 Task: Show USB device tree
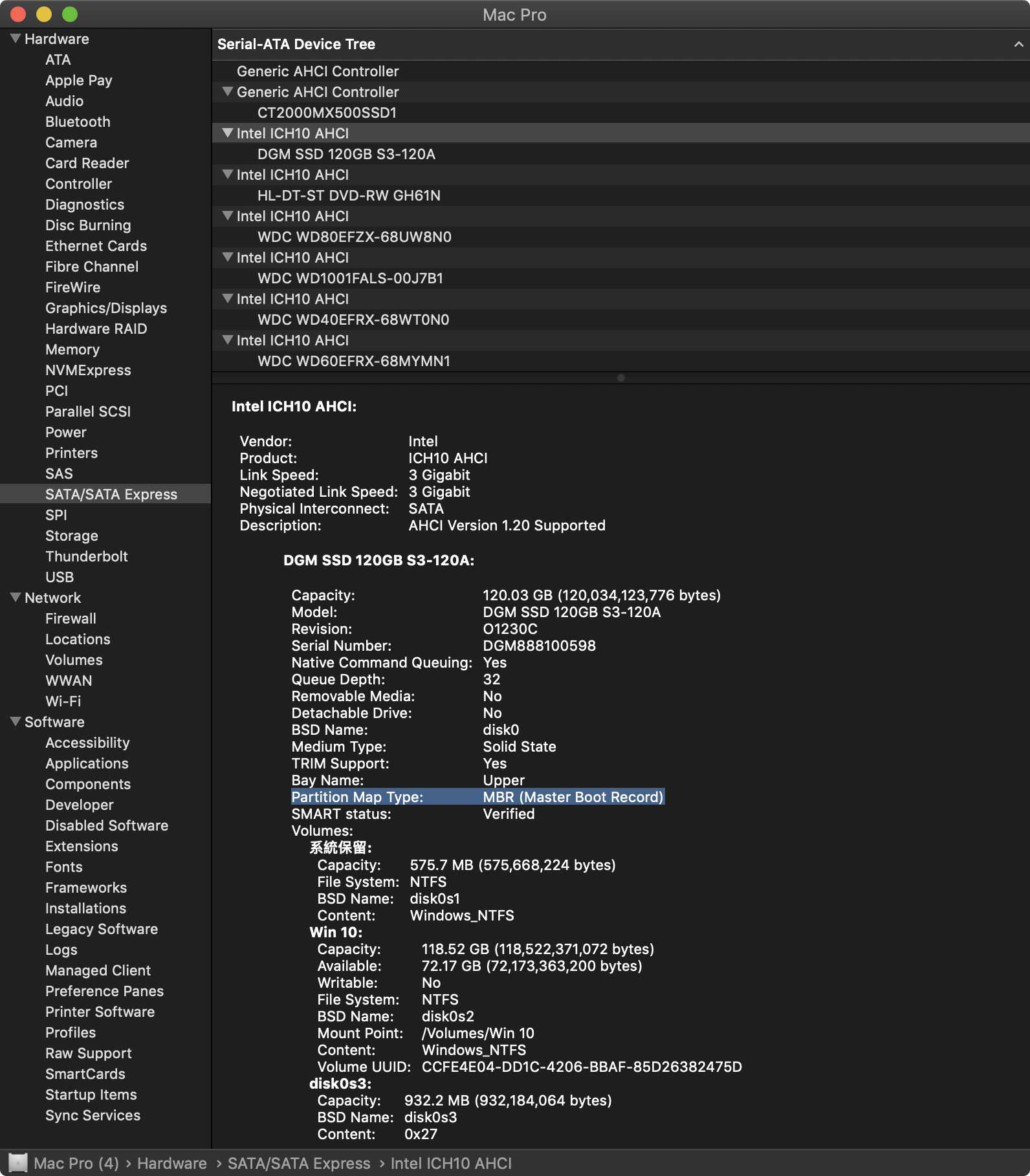[x=105, y=577]
